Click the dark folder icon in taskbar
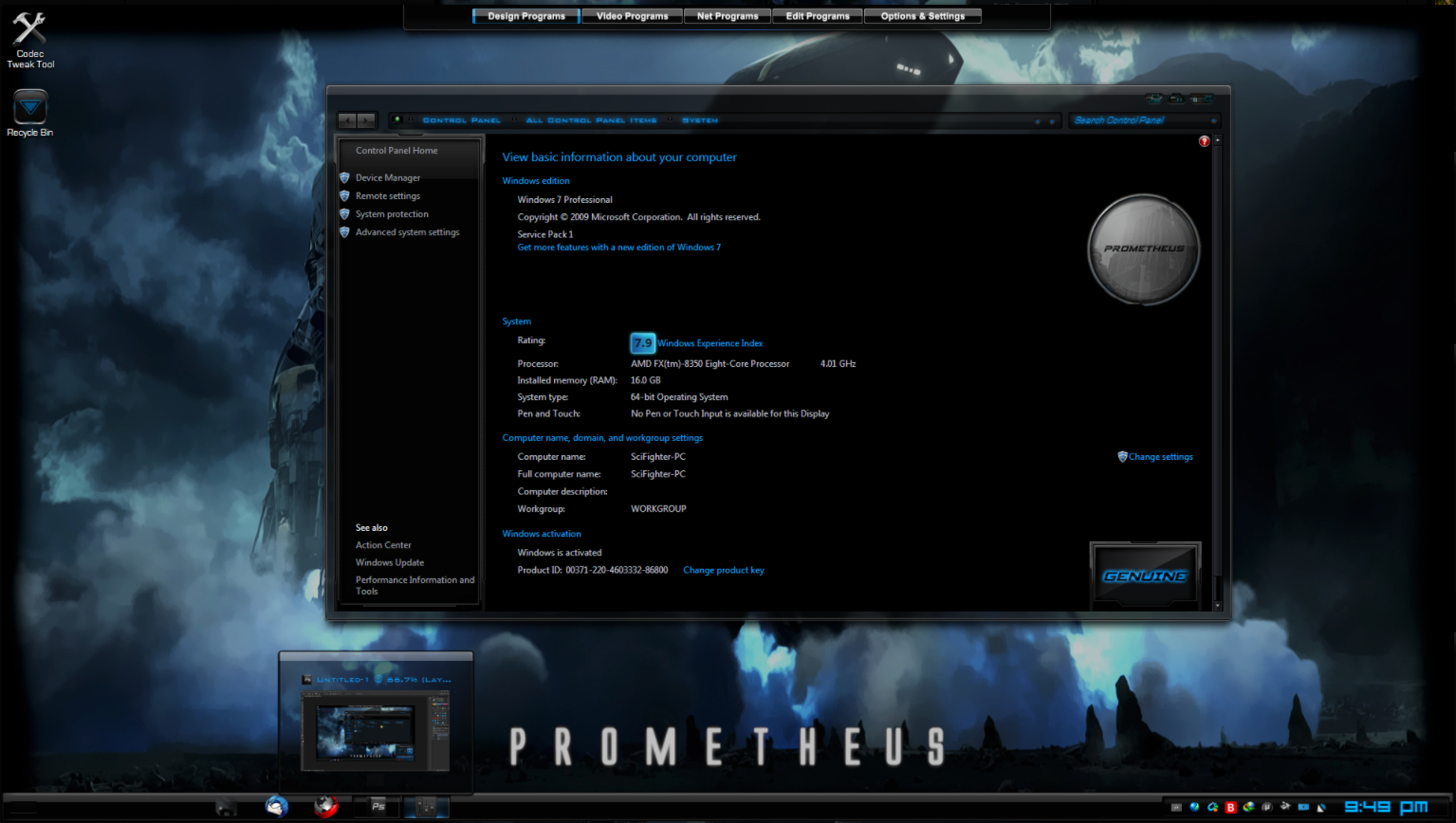This screenshot has width=1456, height=823. coord(227,807)
